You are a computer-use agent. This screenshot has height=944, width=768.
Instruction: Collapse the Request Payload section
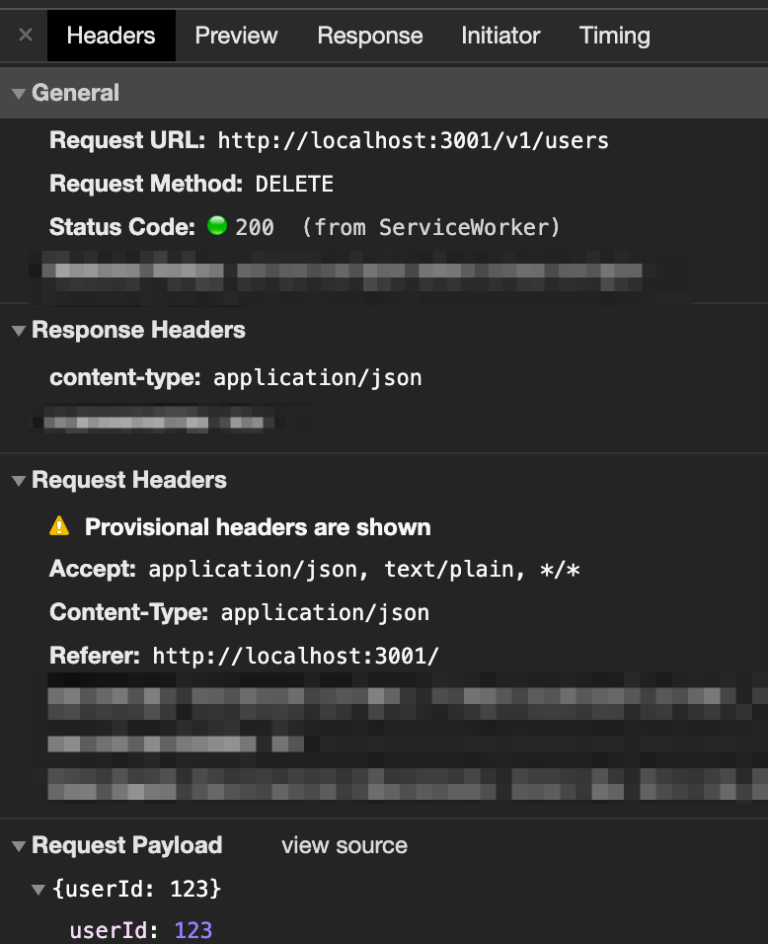[x=20, y=845]
